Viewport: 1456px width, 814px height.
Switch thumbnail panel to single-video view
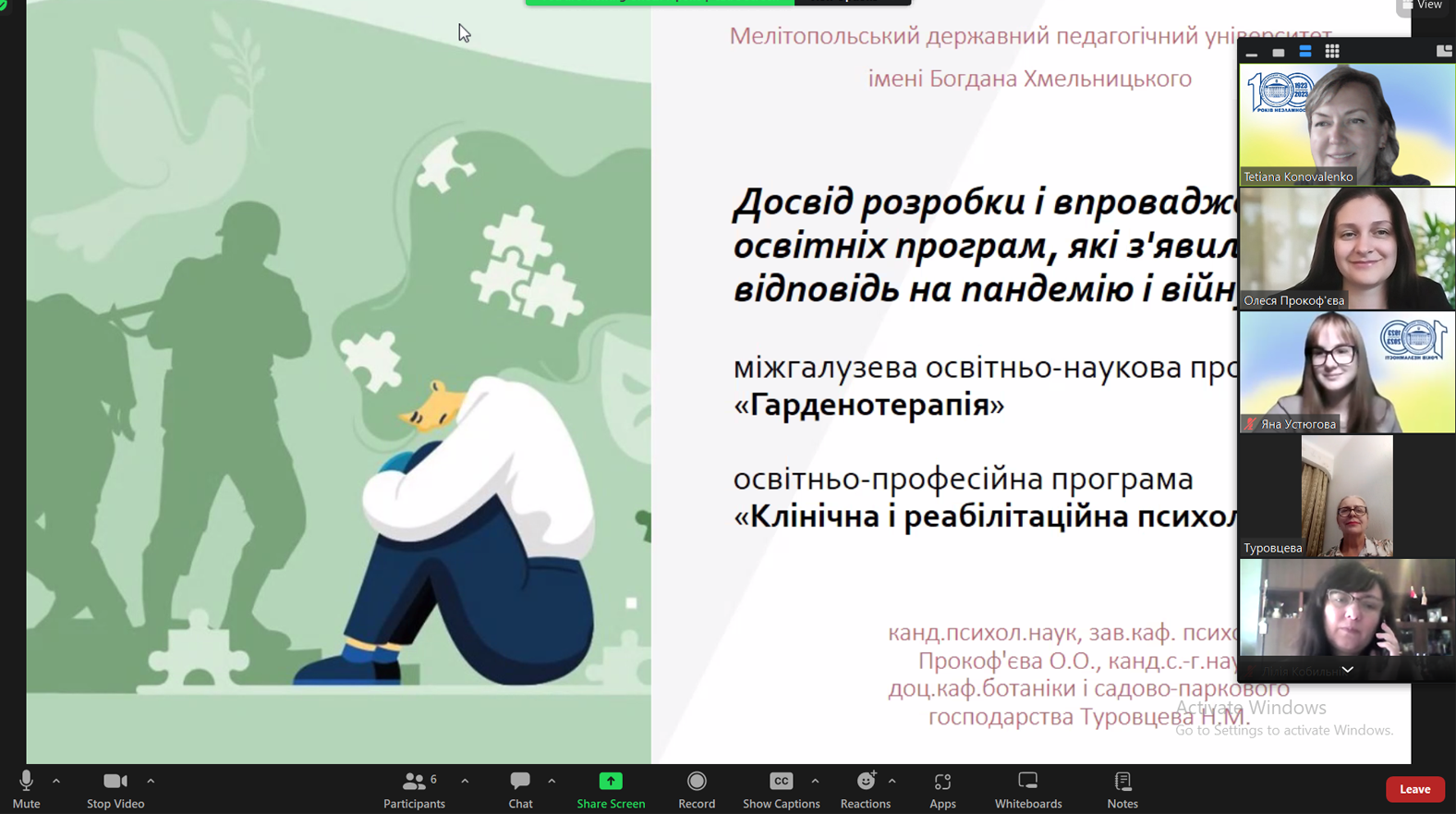click(x=1279, y=53)
